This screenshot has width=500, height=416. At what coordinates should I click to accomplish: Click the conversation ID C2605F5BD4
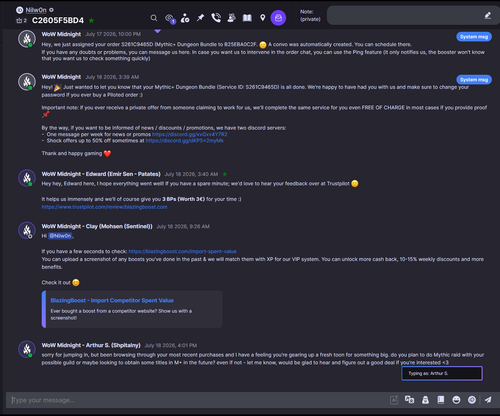(x=58, y=21)
